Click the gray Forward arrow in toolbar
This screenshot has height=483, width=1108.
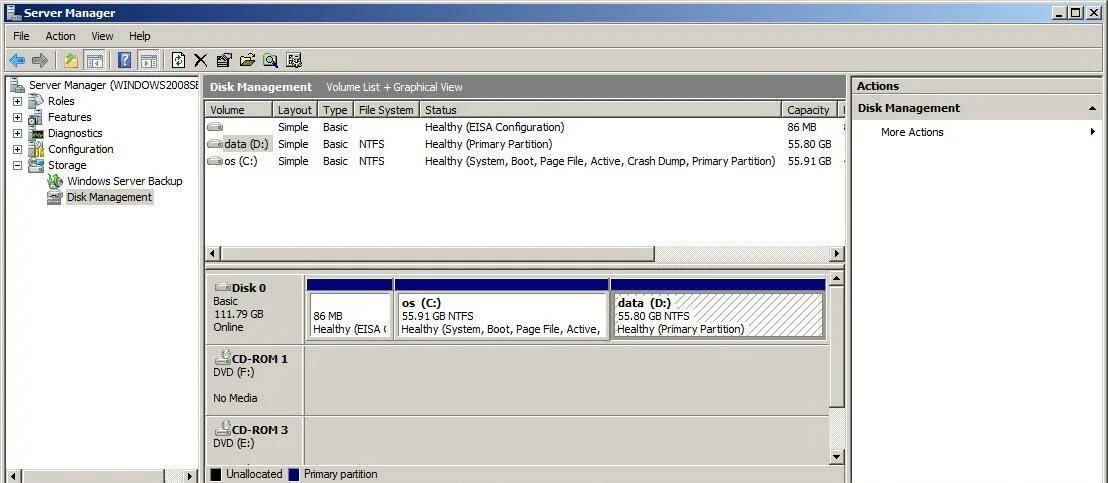40,61
